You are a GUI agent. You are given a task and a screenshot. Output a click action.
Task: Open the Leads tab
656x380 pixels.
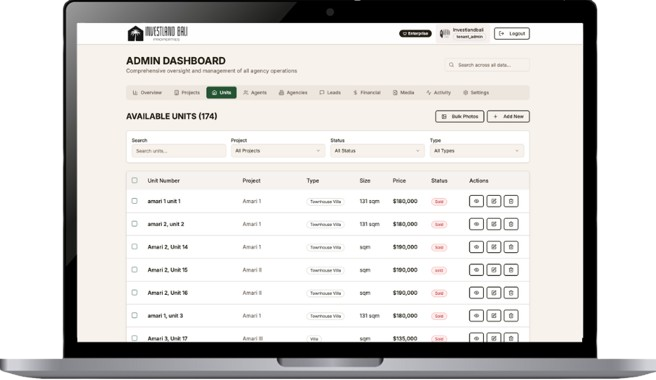[330, 92]
